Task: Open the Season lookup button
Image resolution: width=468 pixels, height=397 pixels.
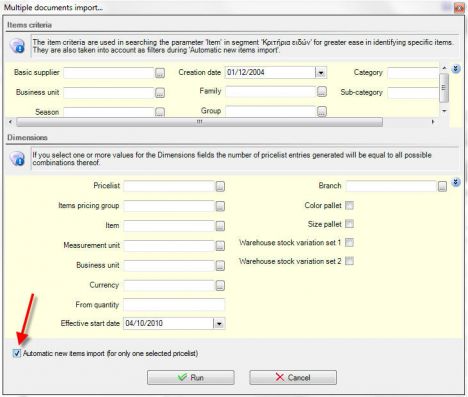Action: tap(160, 112)
